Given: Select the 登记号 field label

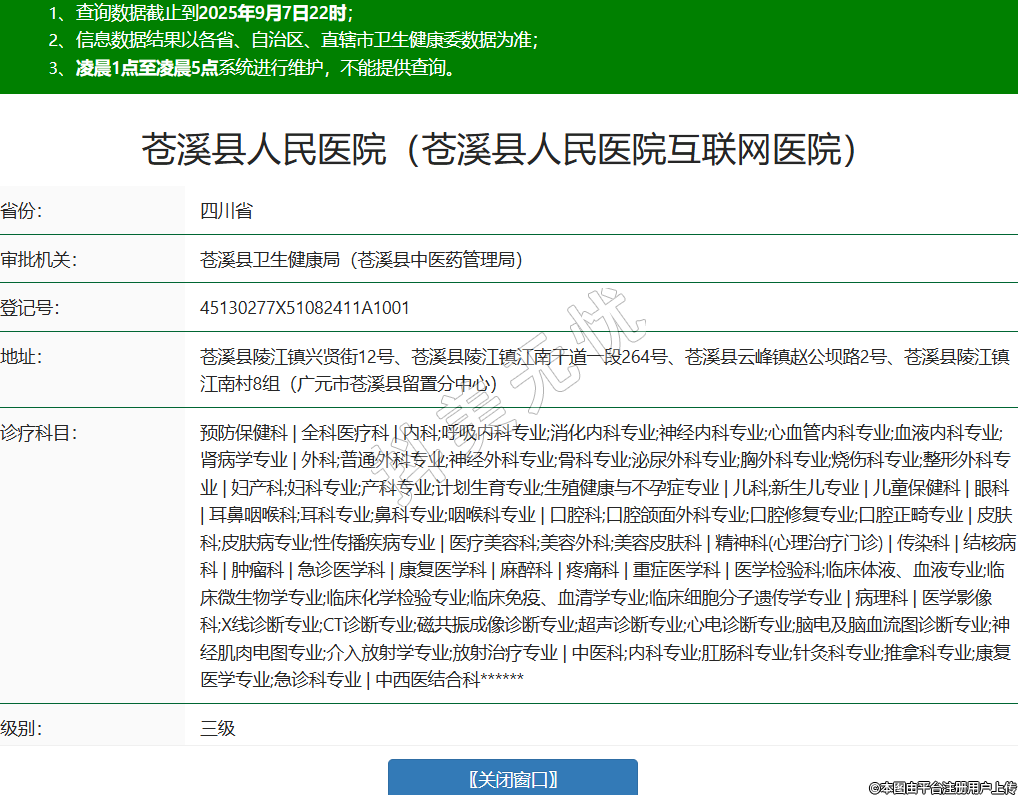Looking at the screenshot, I should [x=30, y=308].
